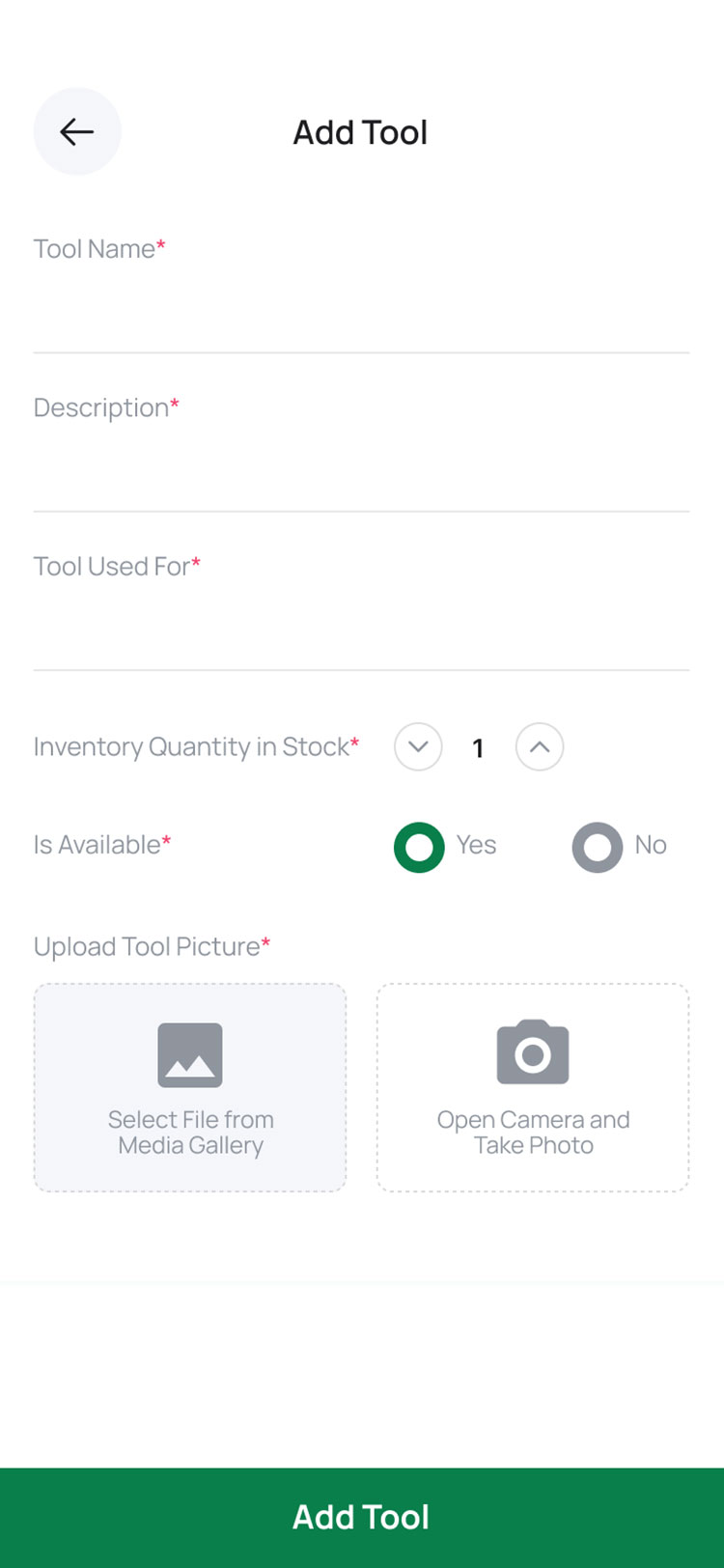Viewport: 724px width, 1568px height.
Task: Click the Upload Tool Picture label
Action: point(152,946)
